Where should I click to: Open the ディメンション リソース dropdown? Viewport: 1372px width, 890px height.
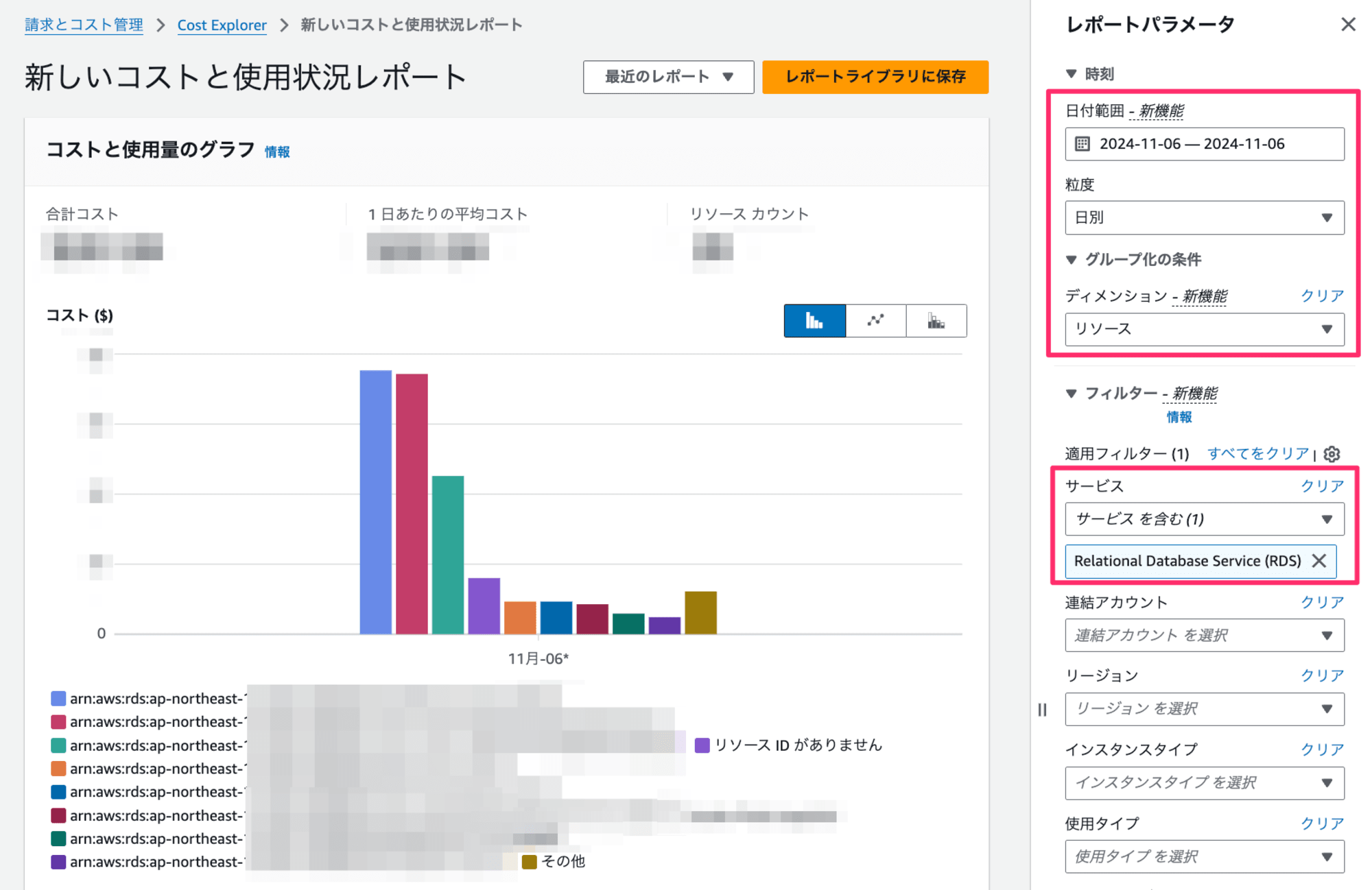[1205, 329]
